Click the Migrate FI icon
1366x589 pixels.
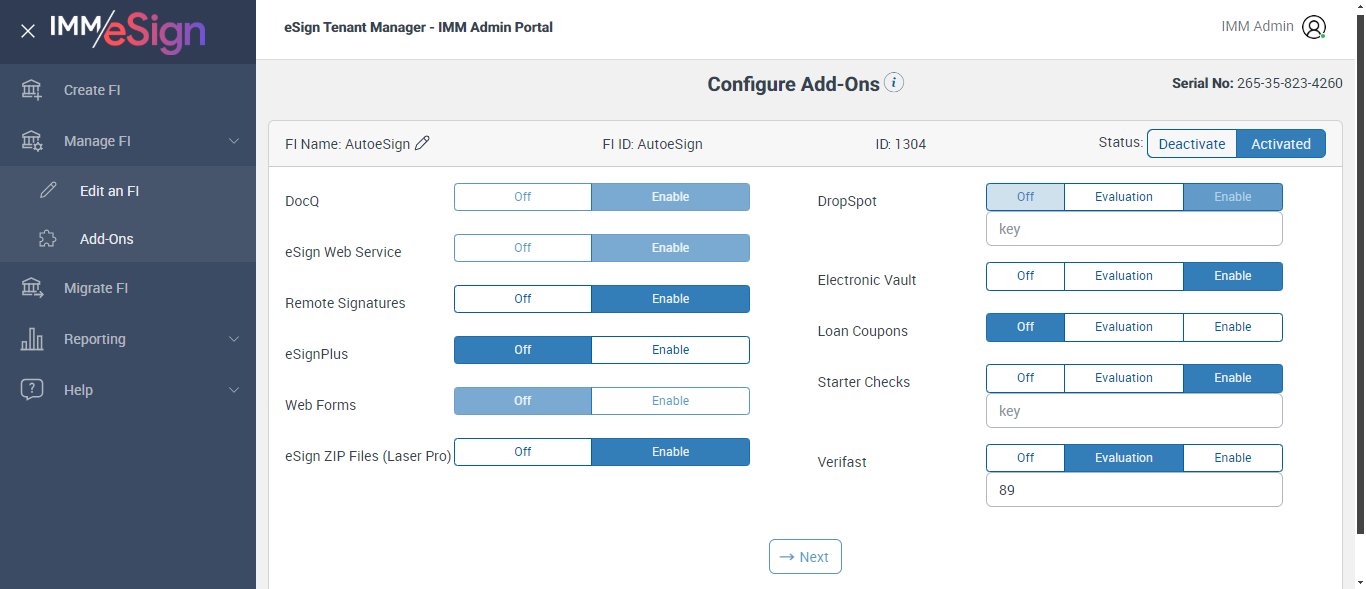click(x=32, y=288)
